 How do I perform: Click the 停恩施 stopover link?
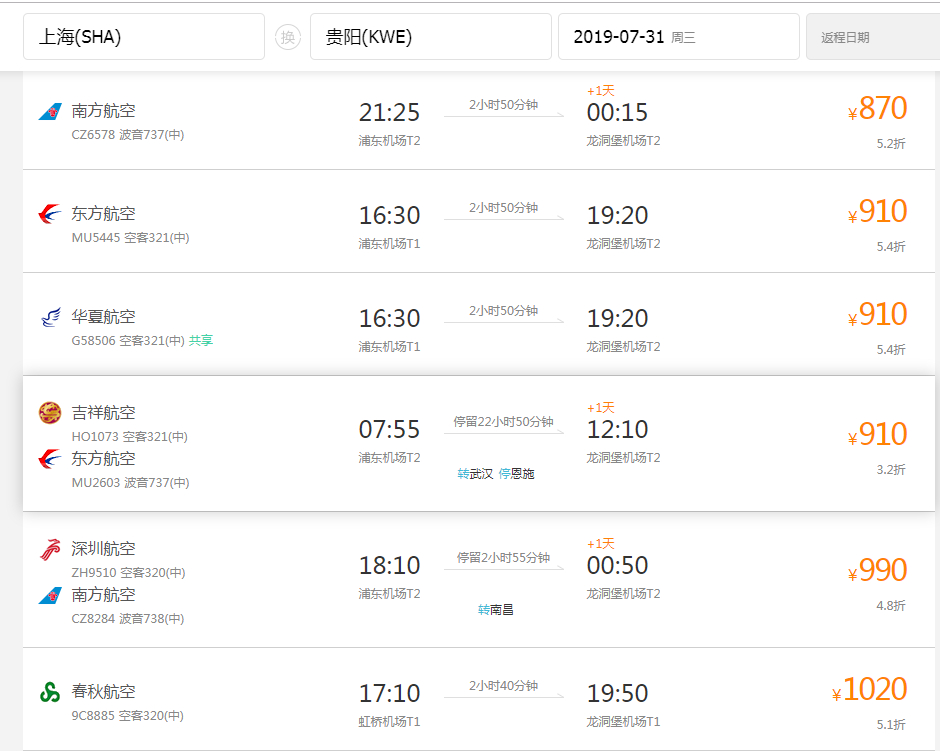(516, 473)
